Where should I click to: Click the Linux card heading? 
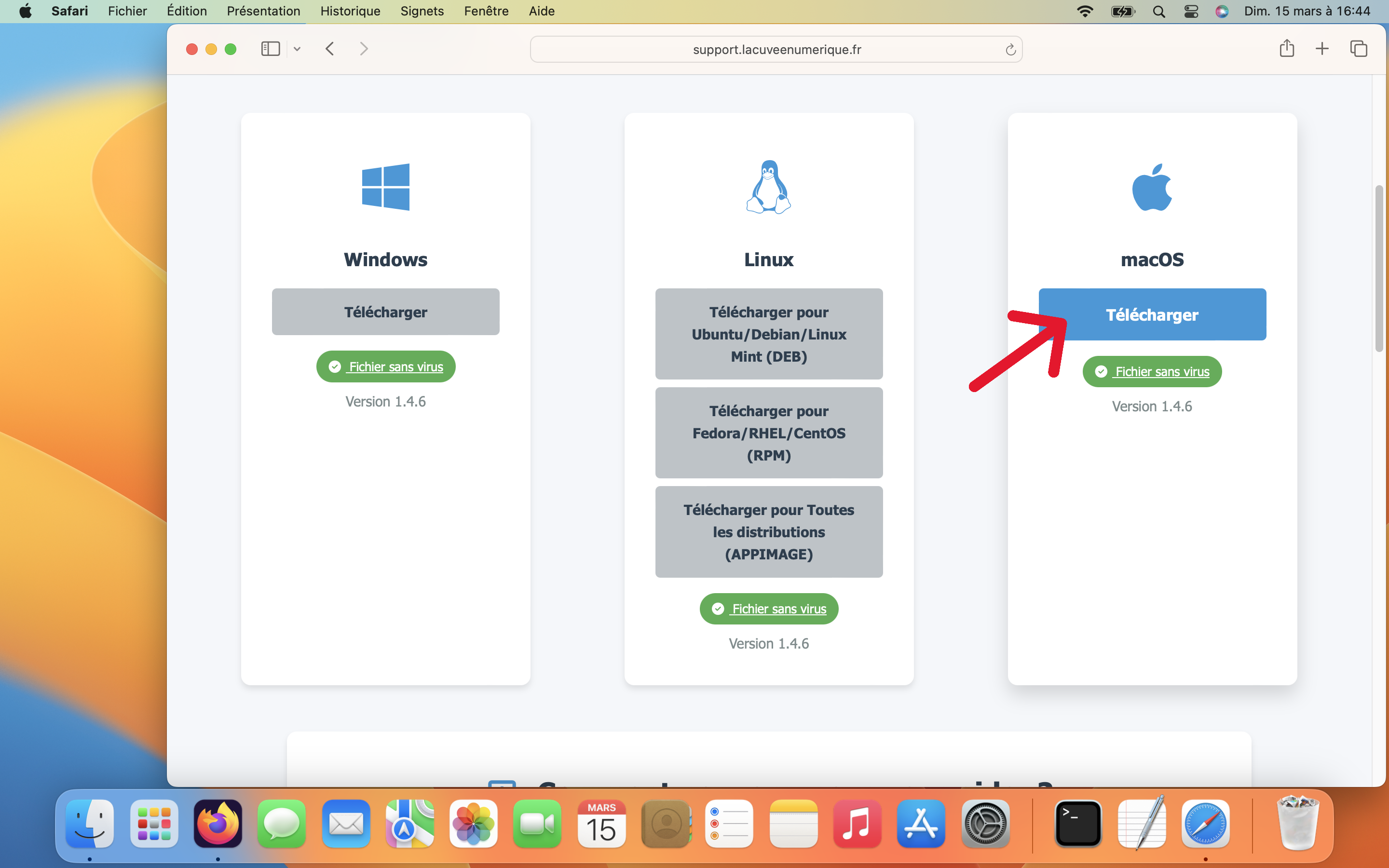[769, 259]
